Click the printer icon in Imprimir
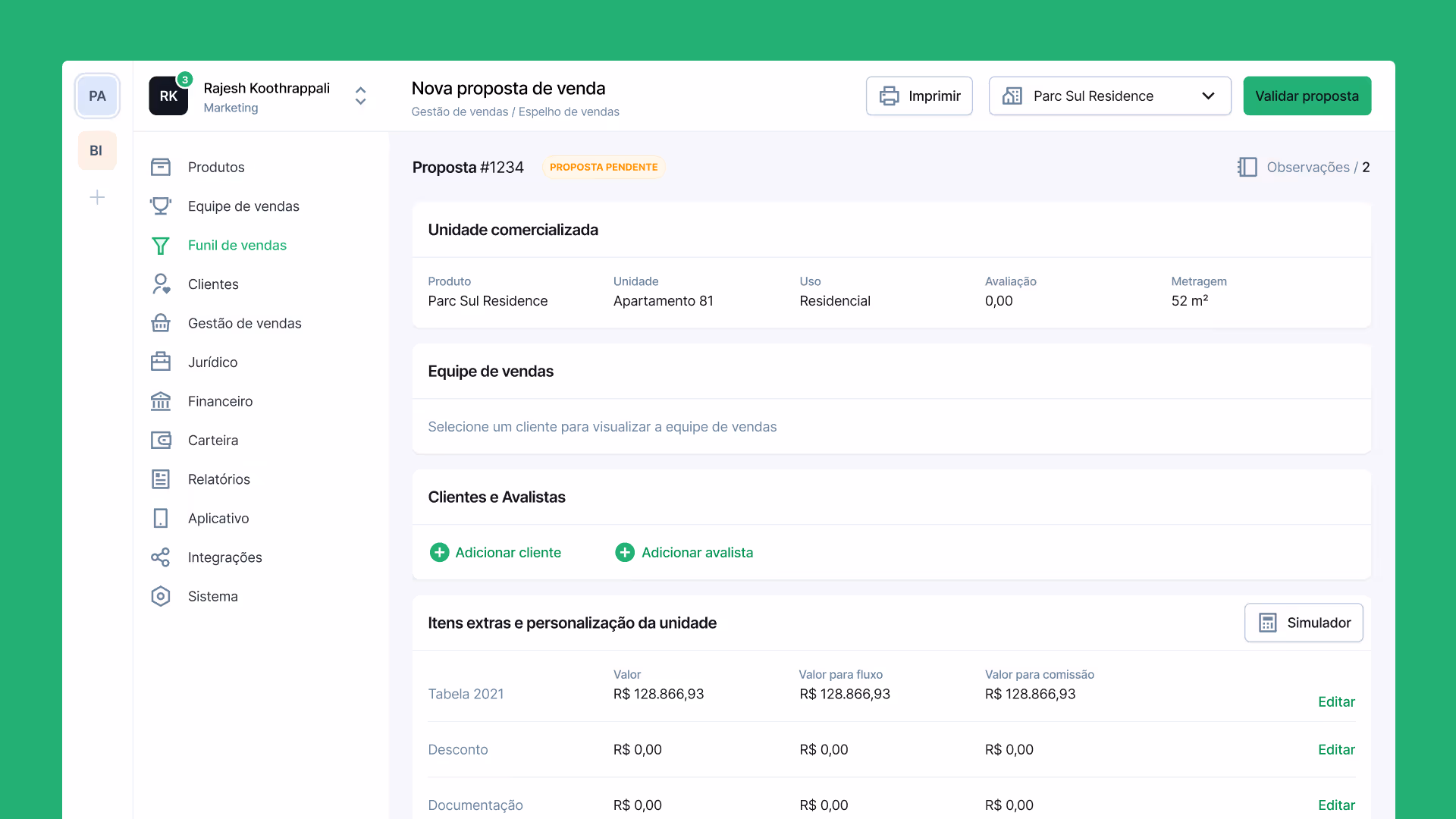This screenshot has width=1456, height=819. pyautogui.click(x=889, y=96)
